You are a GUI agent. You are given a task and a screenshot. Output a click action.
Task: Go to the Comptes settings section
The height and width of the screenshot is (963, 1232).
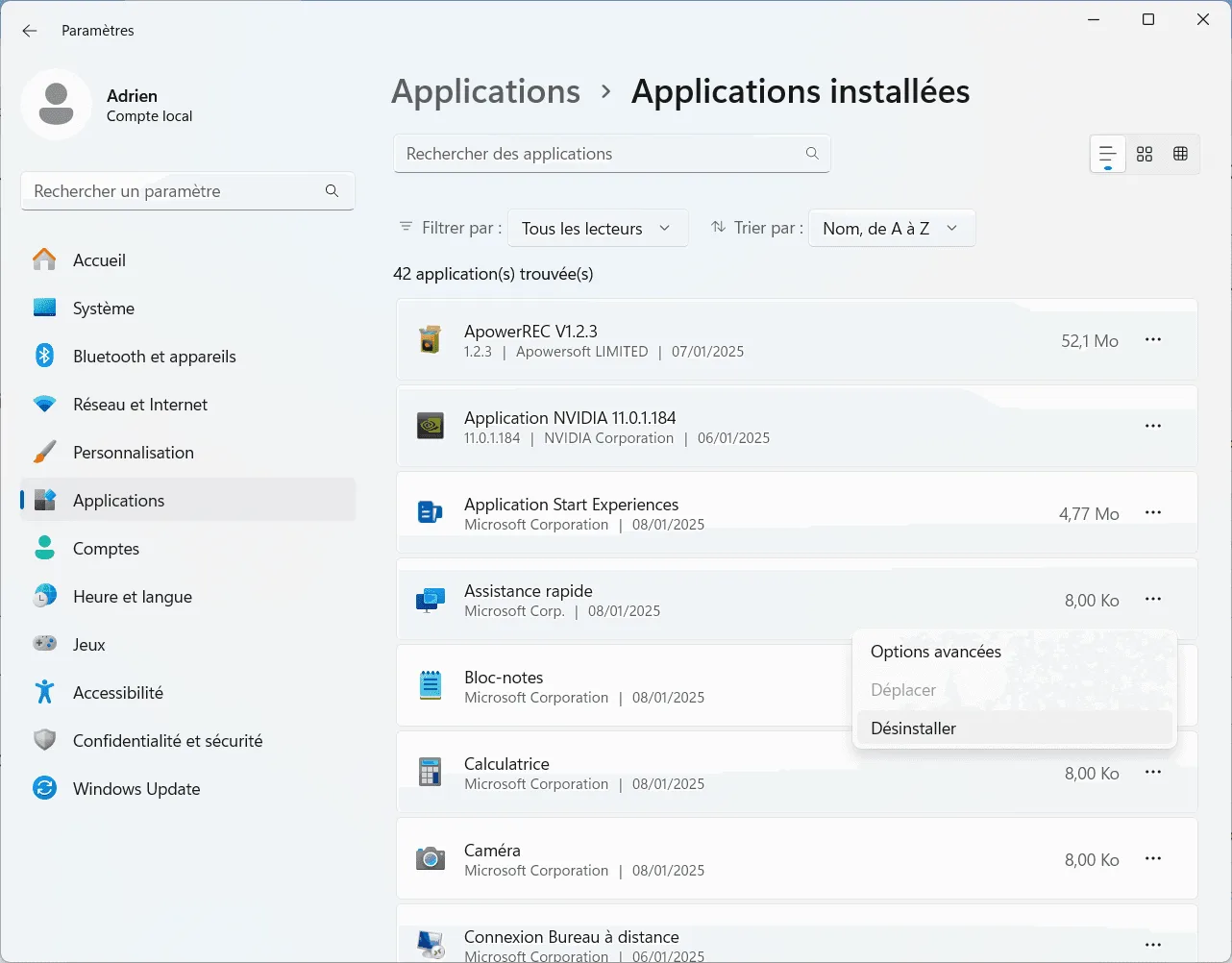(x=188, y=548)
